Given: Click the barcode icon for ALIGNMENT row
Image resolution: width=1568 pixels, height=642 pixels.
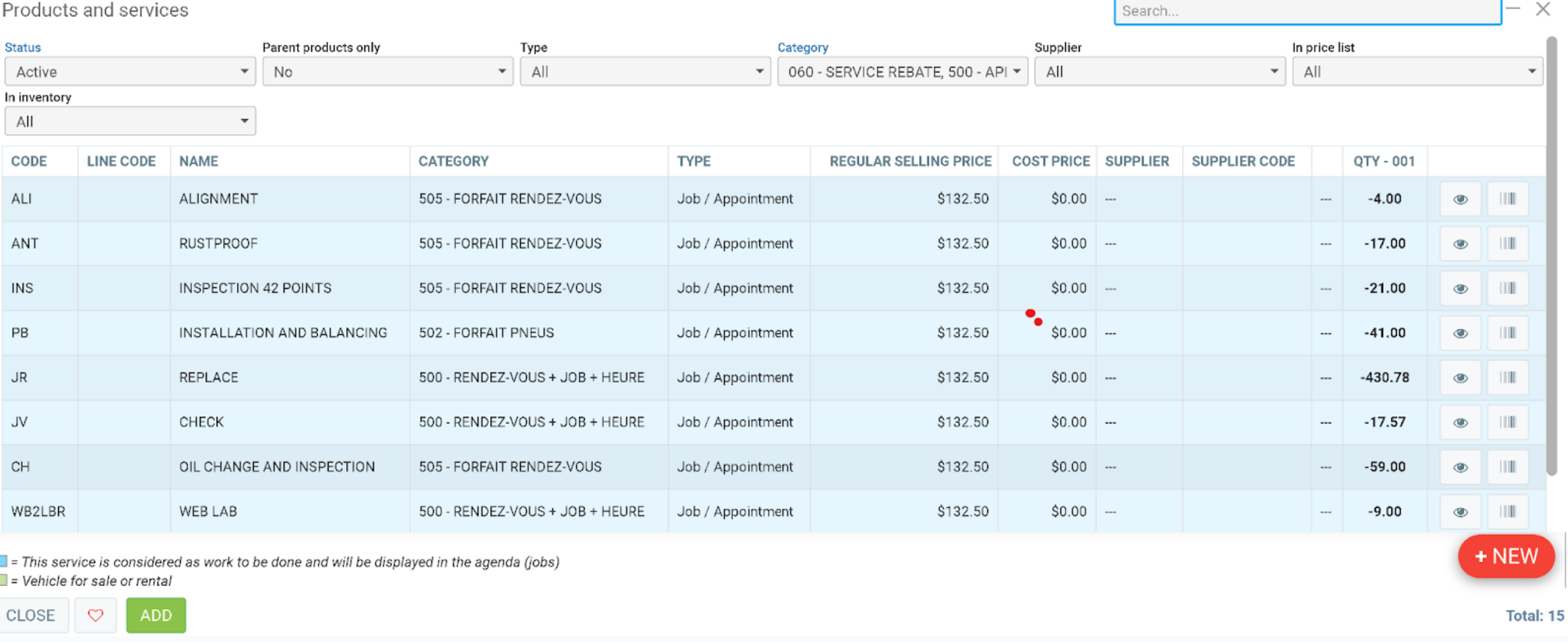Looking at the screenshot, I should coord(1507,199).
